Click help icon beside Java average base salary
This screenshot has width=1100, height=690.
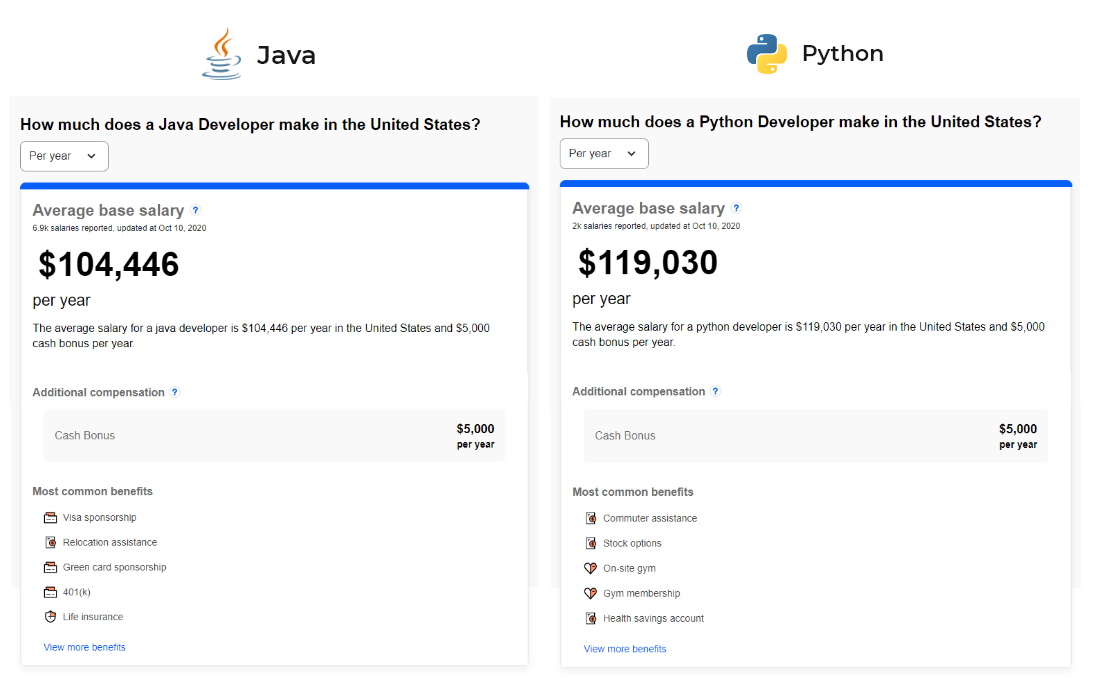click(196, 211)
